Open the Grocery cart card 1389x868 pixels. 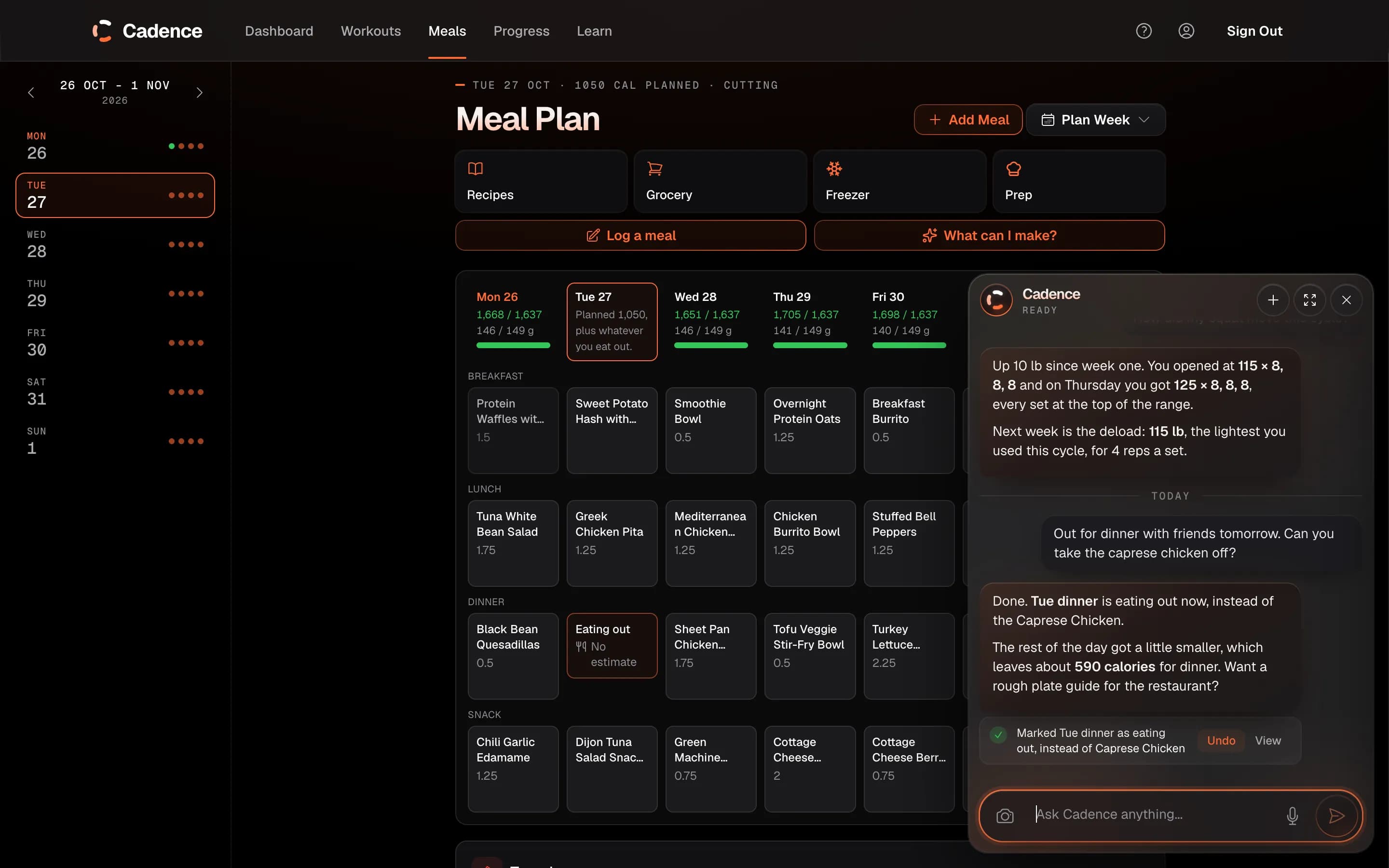pyautogui.click(x=720, y=181)
